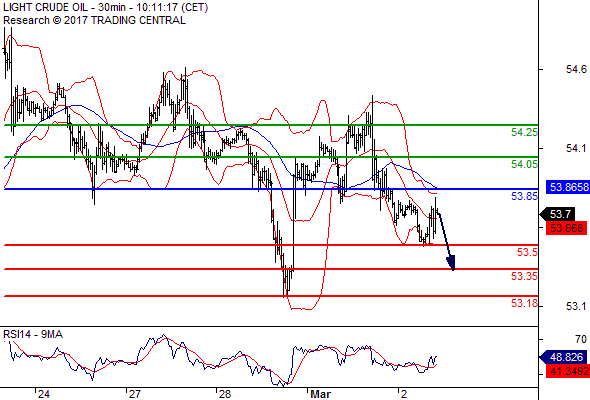Click the red 53.5 support label
Screen dimensions: 590x400
pos(527,252)
